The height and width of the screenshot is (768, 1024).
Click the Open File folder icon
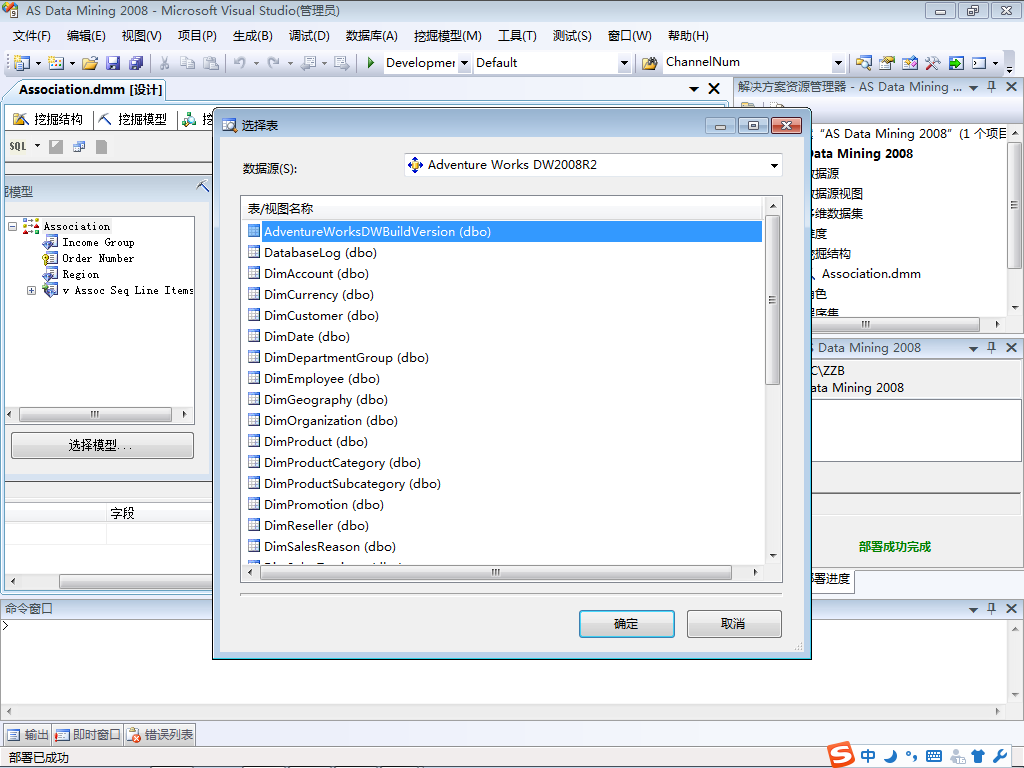coord(90,63)
